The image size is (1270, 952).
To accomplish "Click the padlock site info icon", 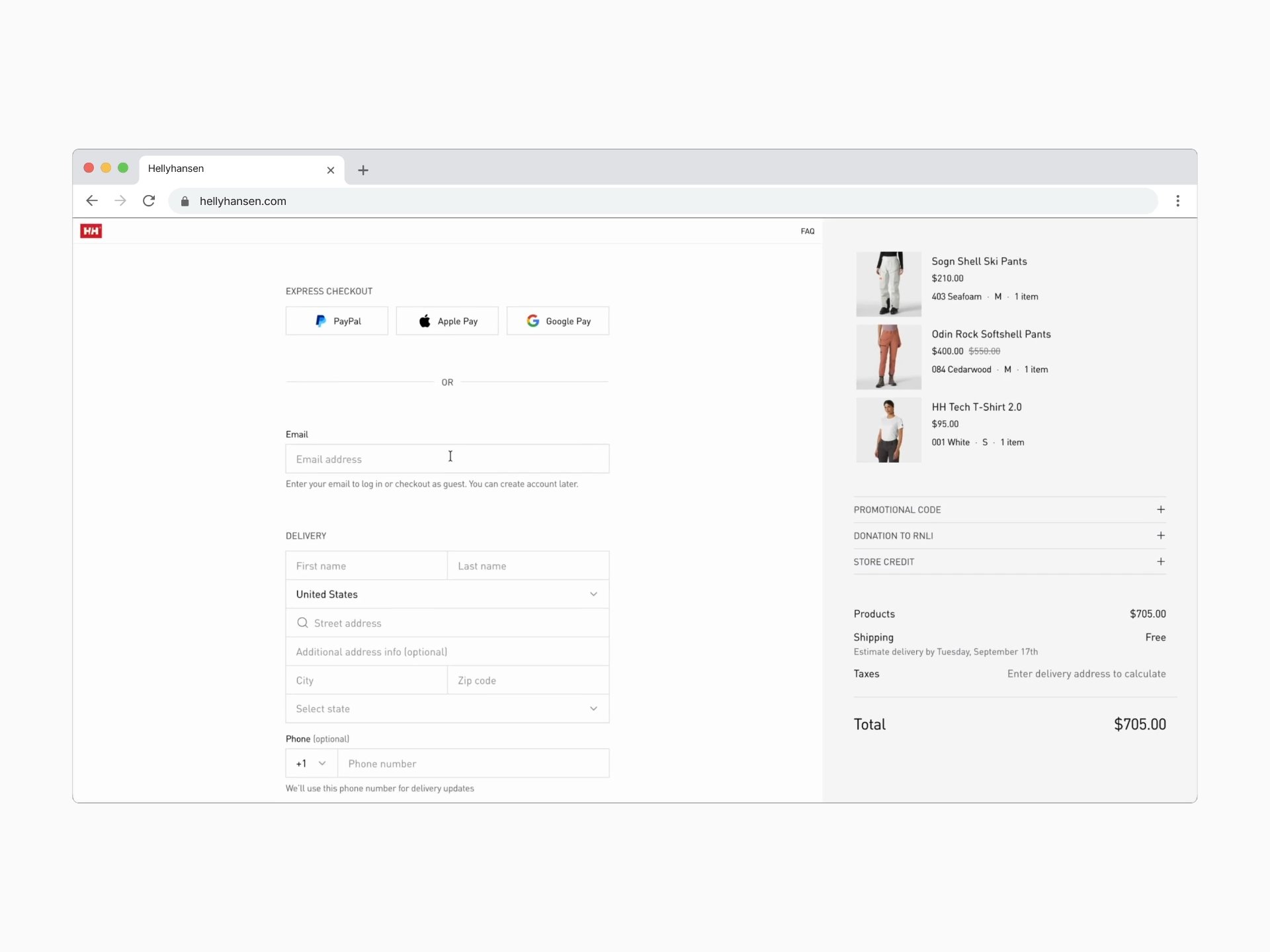I will click(x=185, y=202).
